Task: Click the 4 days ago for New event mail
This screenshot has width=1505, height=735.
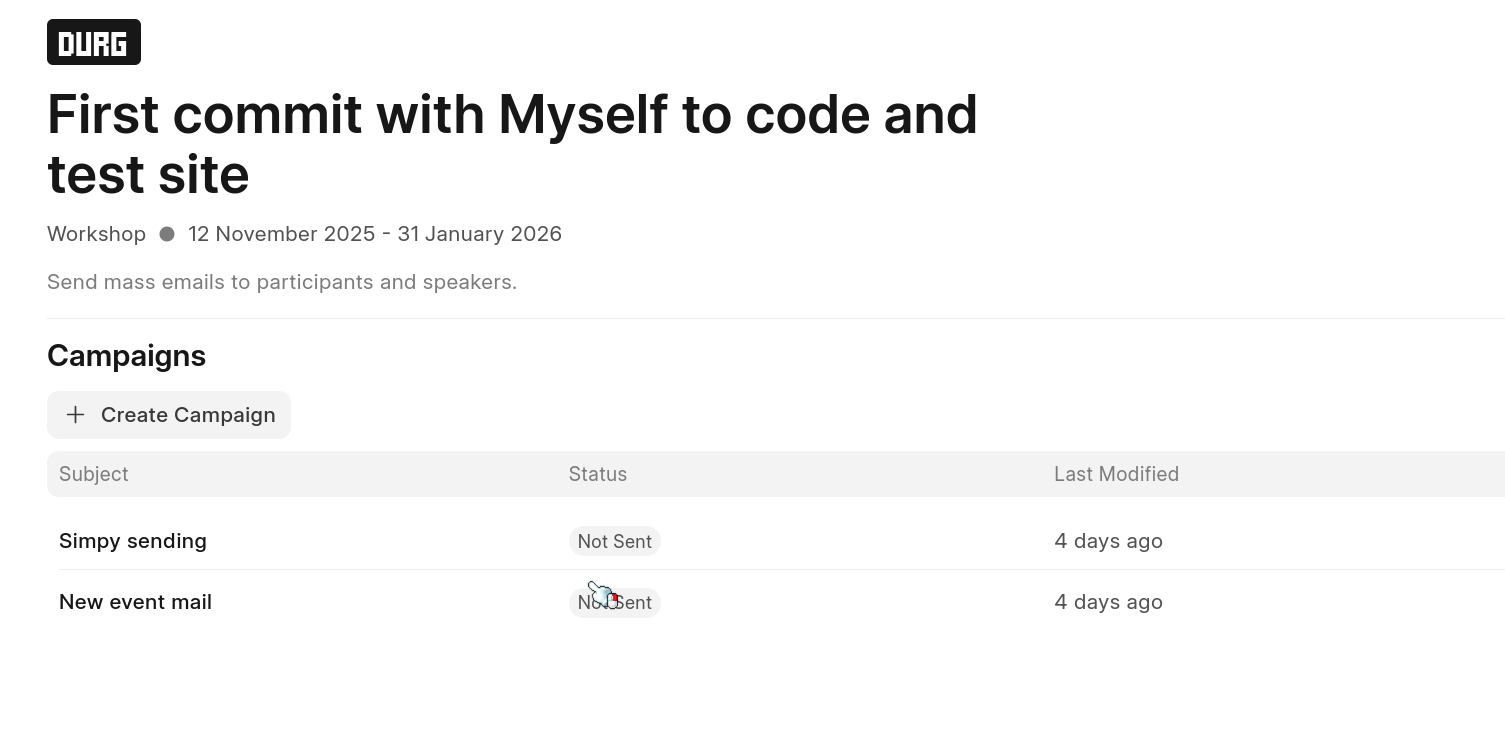Action: (1108, 602)
